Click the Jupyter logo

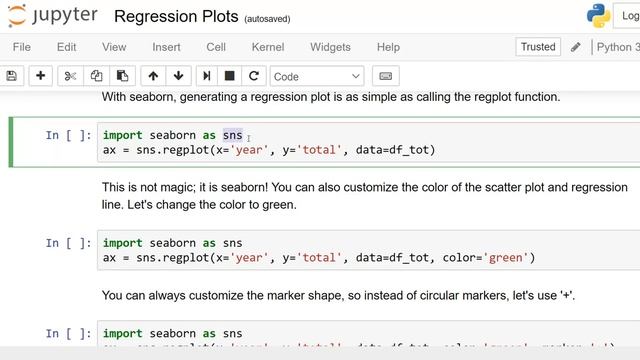pos(52,16)
